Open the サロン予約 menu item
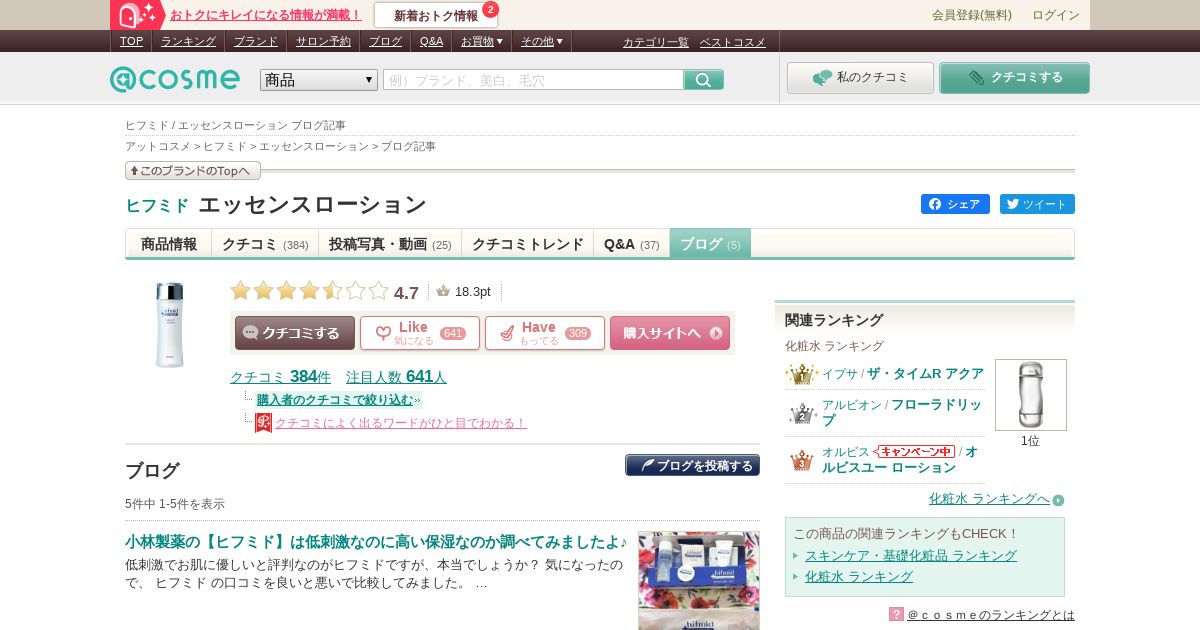Image resolution: width=1200 pixels, height=630 pixels. click(x=324, y=41)
